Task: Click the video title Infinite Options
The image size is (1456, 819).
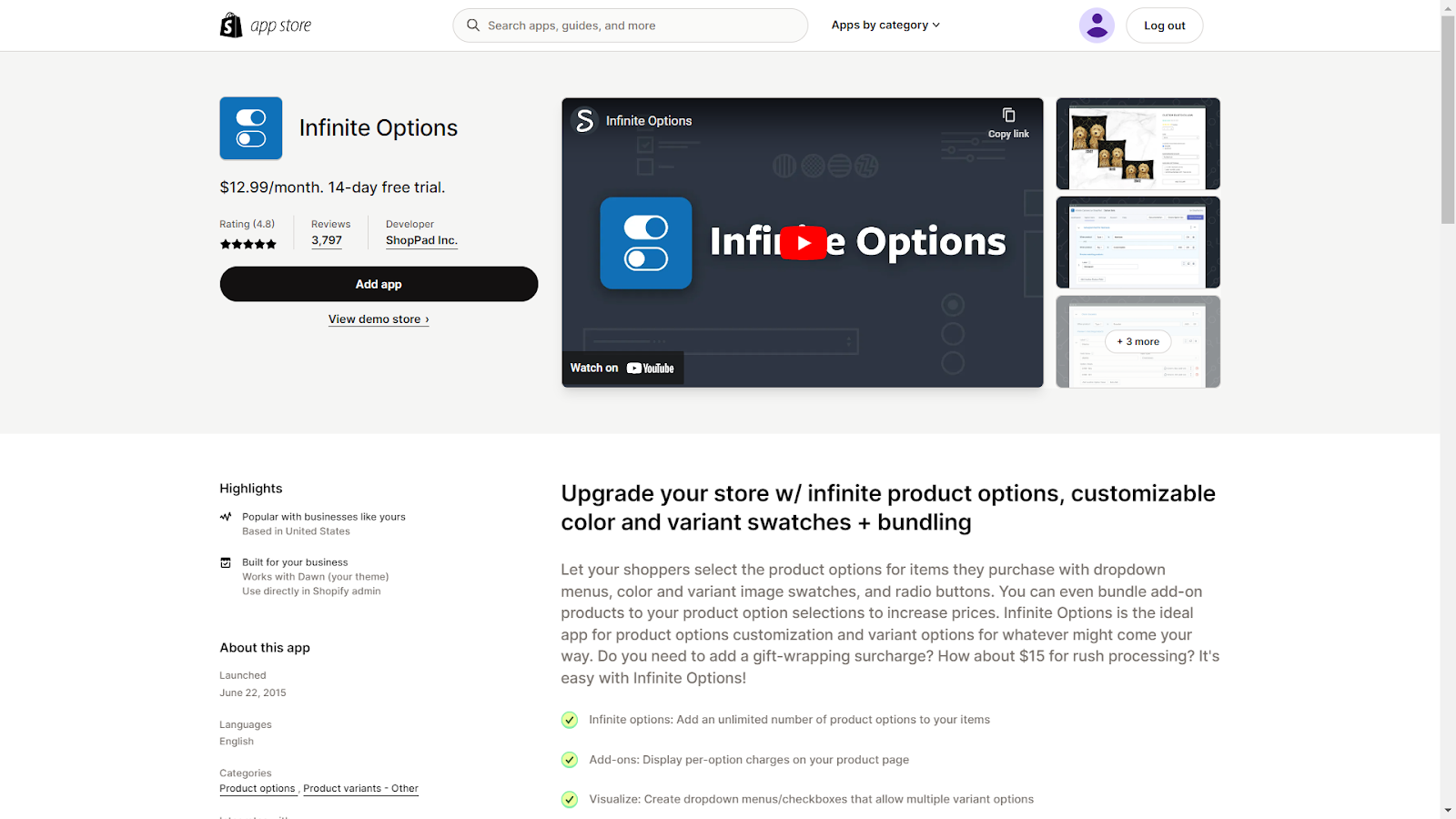Action: 649,121
